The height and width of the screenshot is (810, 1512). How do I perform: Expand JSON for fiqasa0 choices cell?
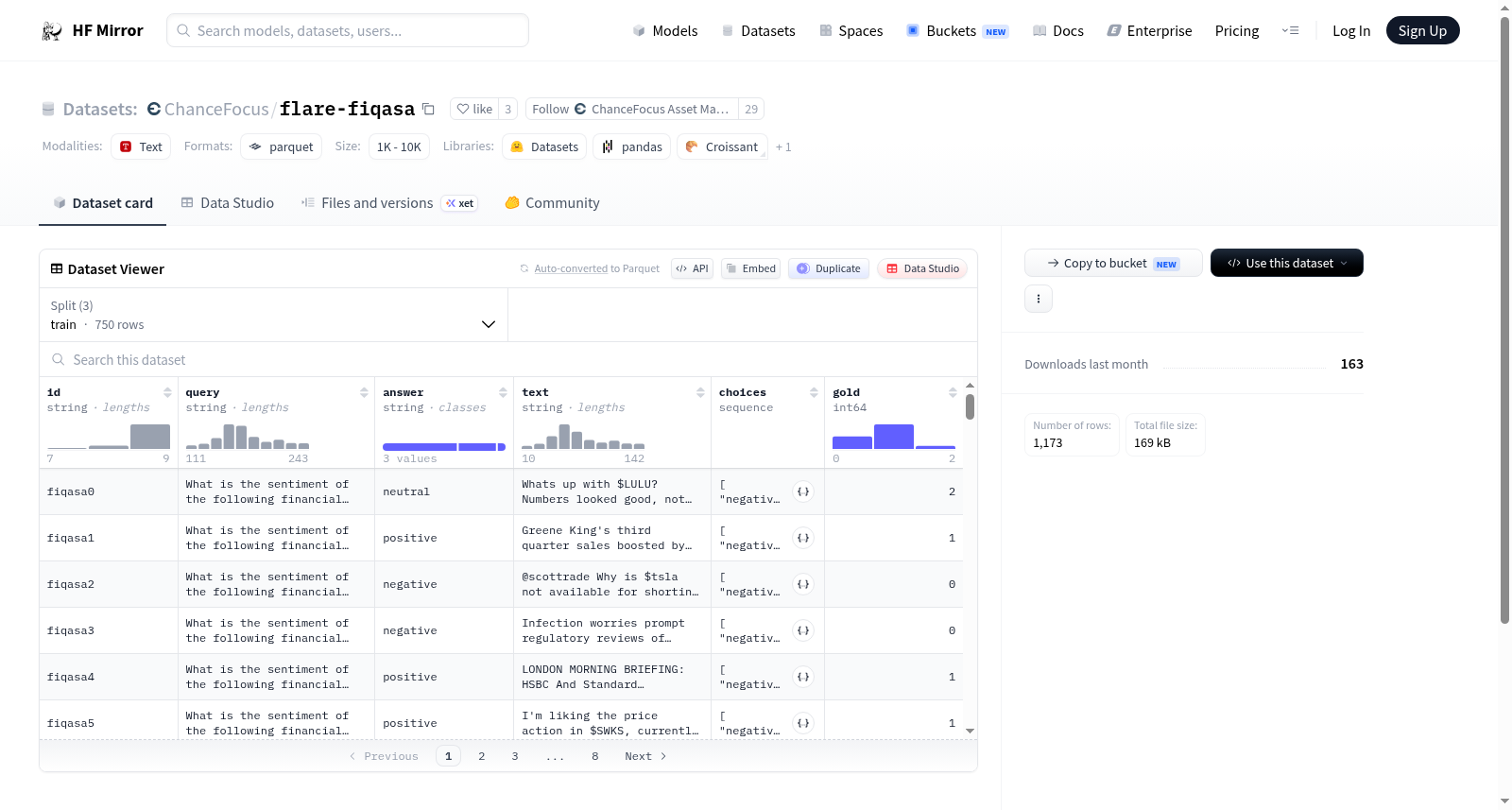tap(803, 491)
